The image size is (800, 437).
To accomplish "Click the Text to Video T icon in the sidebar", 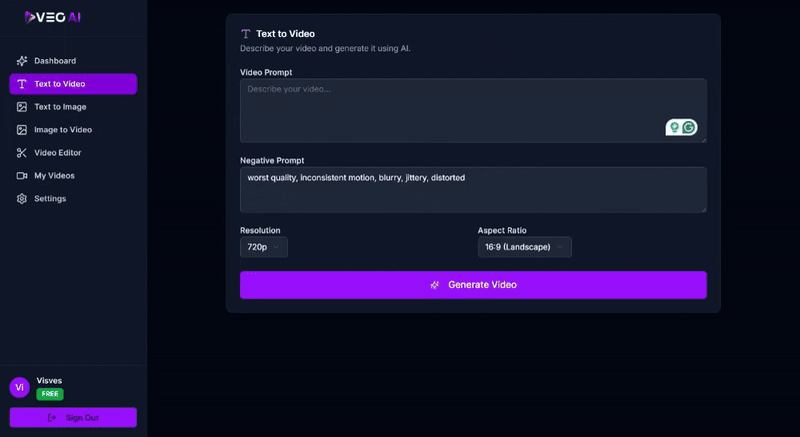I will [x=21, y=84].
